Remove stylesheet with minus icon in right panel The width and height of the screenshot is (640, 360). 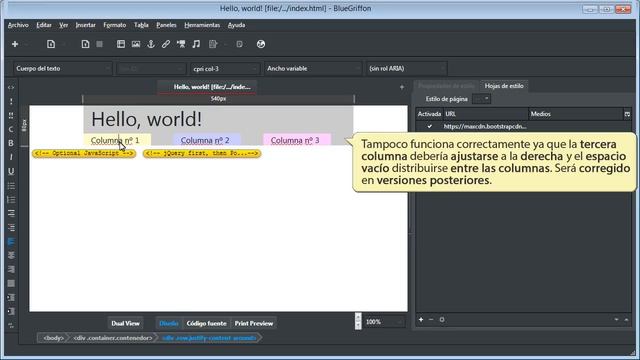(431, 320)
